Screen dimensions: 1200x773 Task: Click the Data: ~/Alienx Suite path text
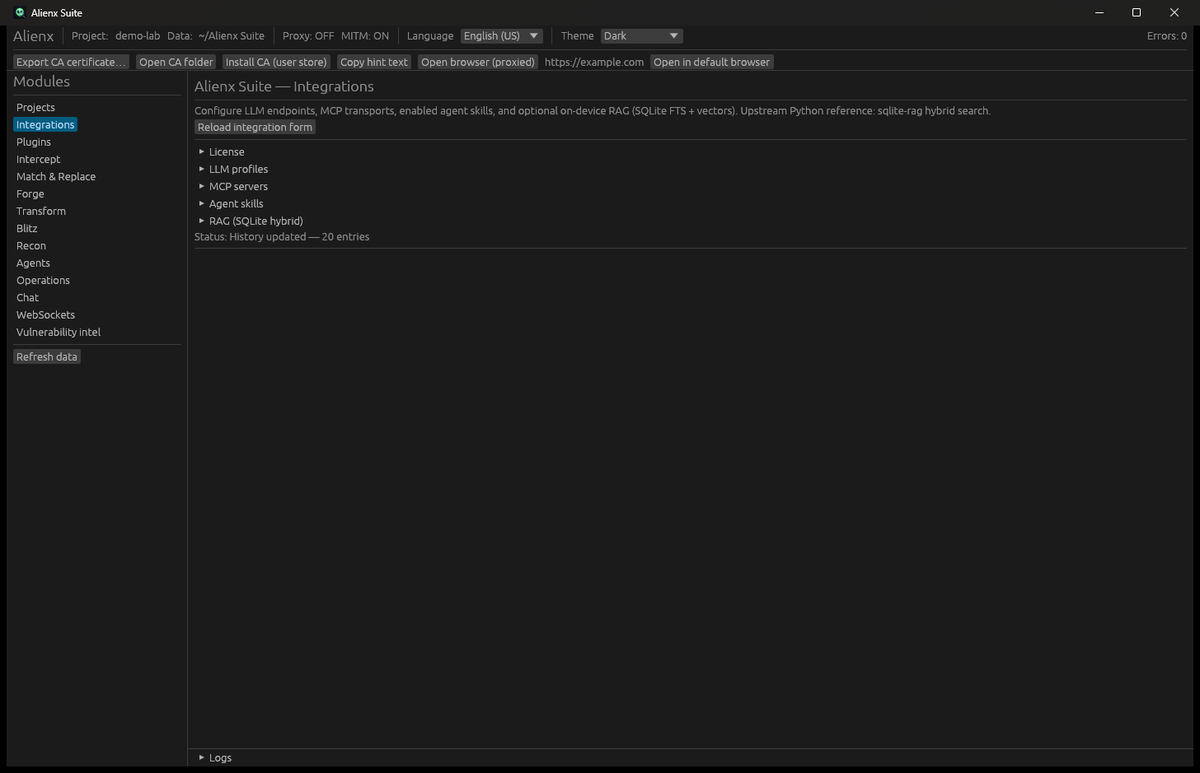pos(216,36)
